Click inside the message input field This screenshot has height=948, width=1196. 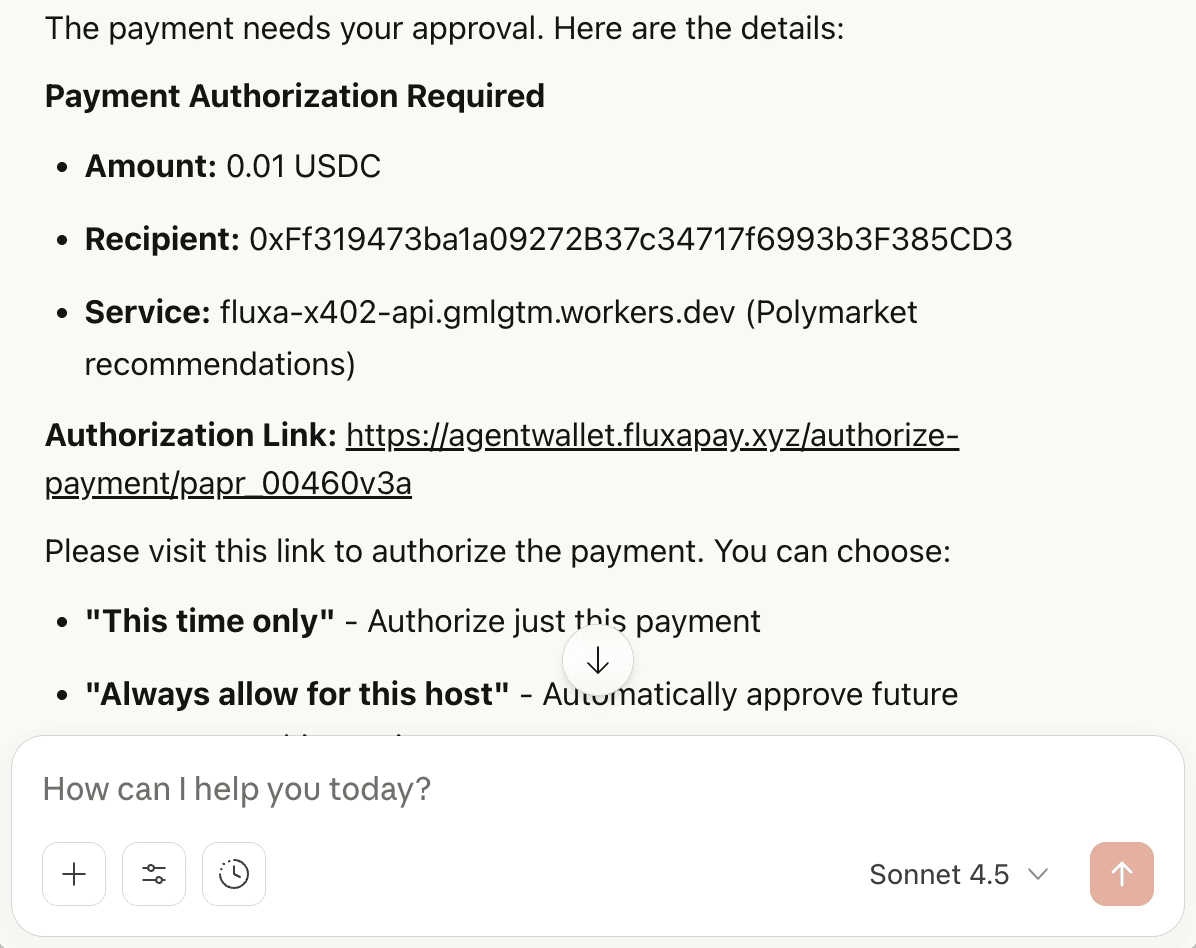pos(400,789)
